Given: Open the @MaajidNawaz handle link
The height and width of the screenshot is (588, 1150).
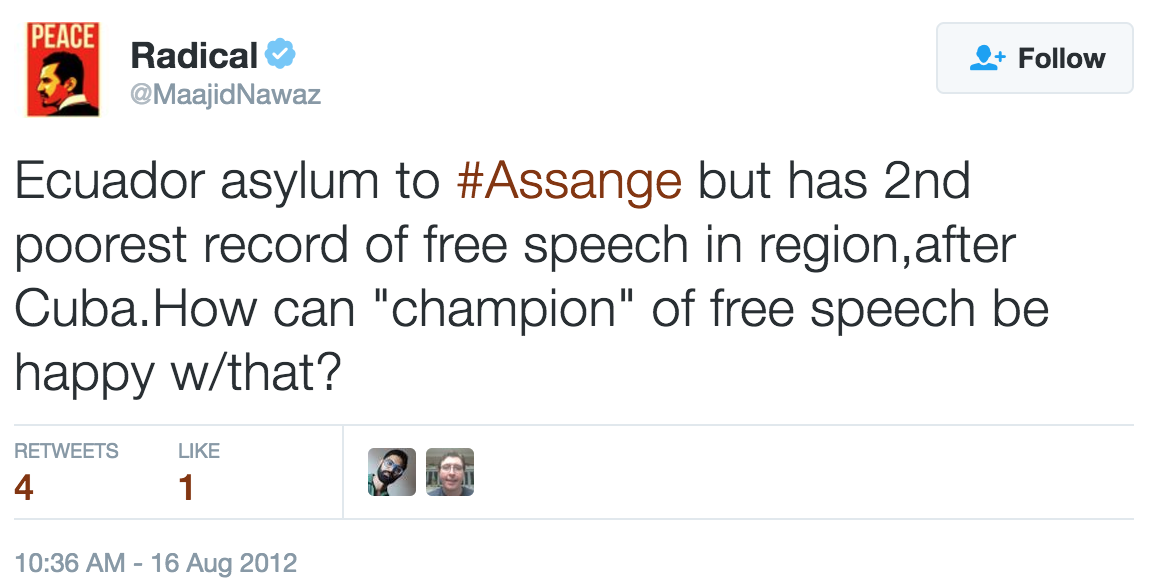Looking at the screenshot, I should tap(226, 95).
